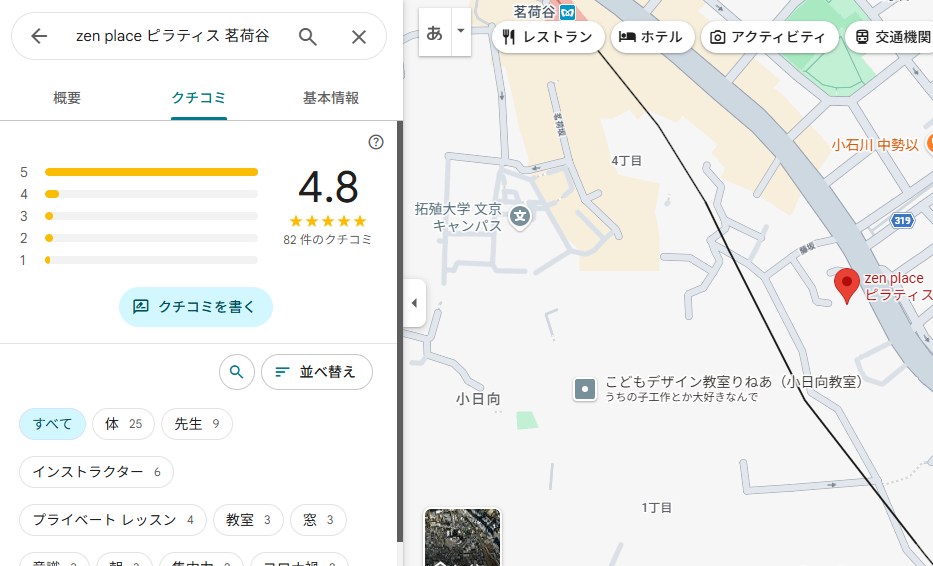Click the こどもデザイン教室りねあ map marker

585,389
